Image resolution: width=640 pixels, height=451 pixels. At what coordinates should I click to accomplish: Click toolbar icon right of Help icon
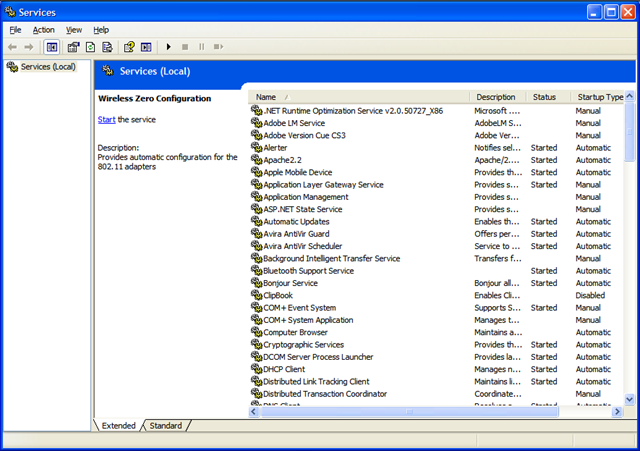click(146, 47)
